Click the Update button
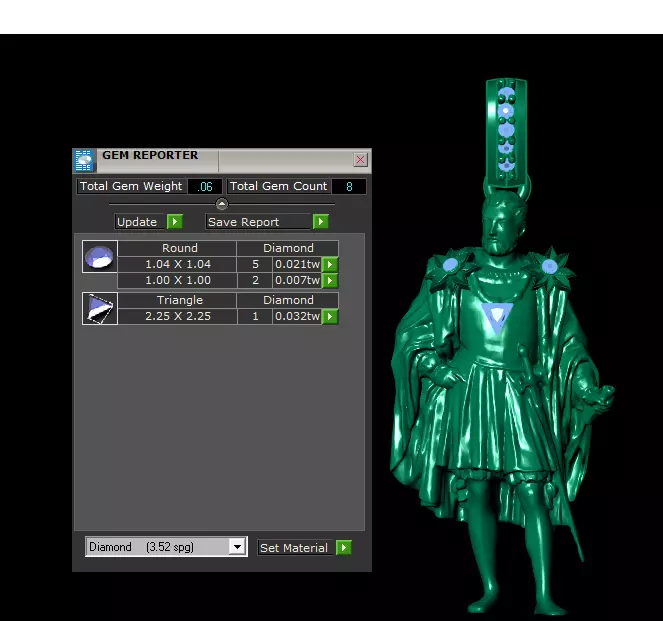Screen dimensions: 663x621 click(140, 222)
